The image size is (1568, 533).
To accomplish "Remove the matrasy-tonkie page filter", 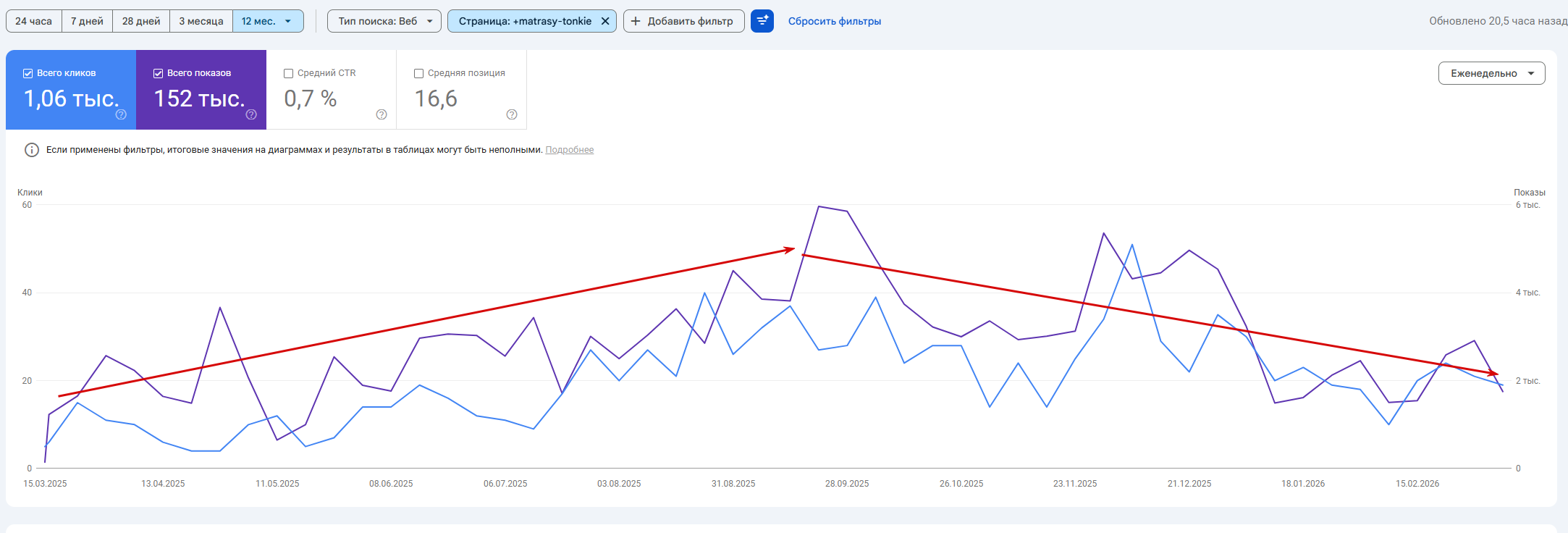I will 605,21.
